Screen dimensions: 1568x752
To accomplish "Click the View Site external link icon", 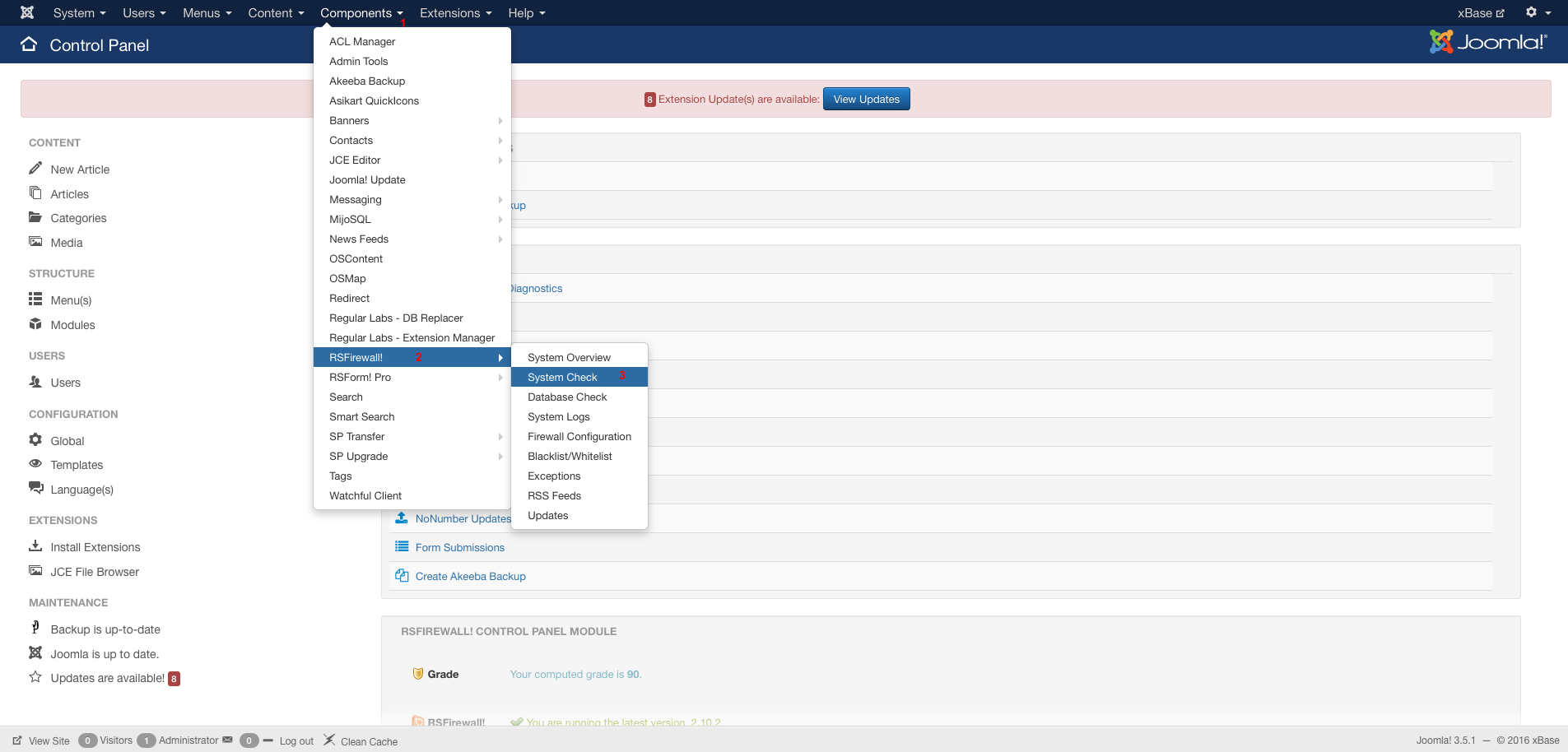I will 17,740.
